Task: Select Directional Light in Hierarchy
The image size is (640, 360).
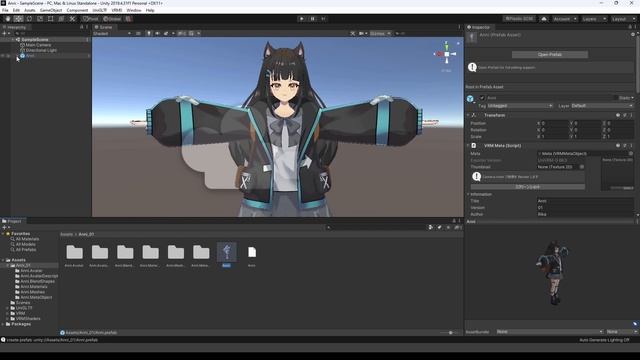Action: (x=41, y=50)
